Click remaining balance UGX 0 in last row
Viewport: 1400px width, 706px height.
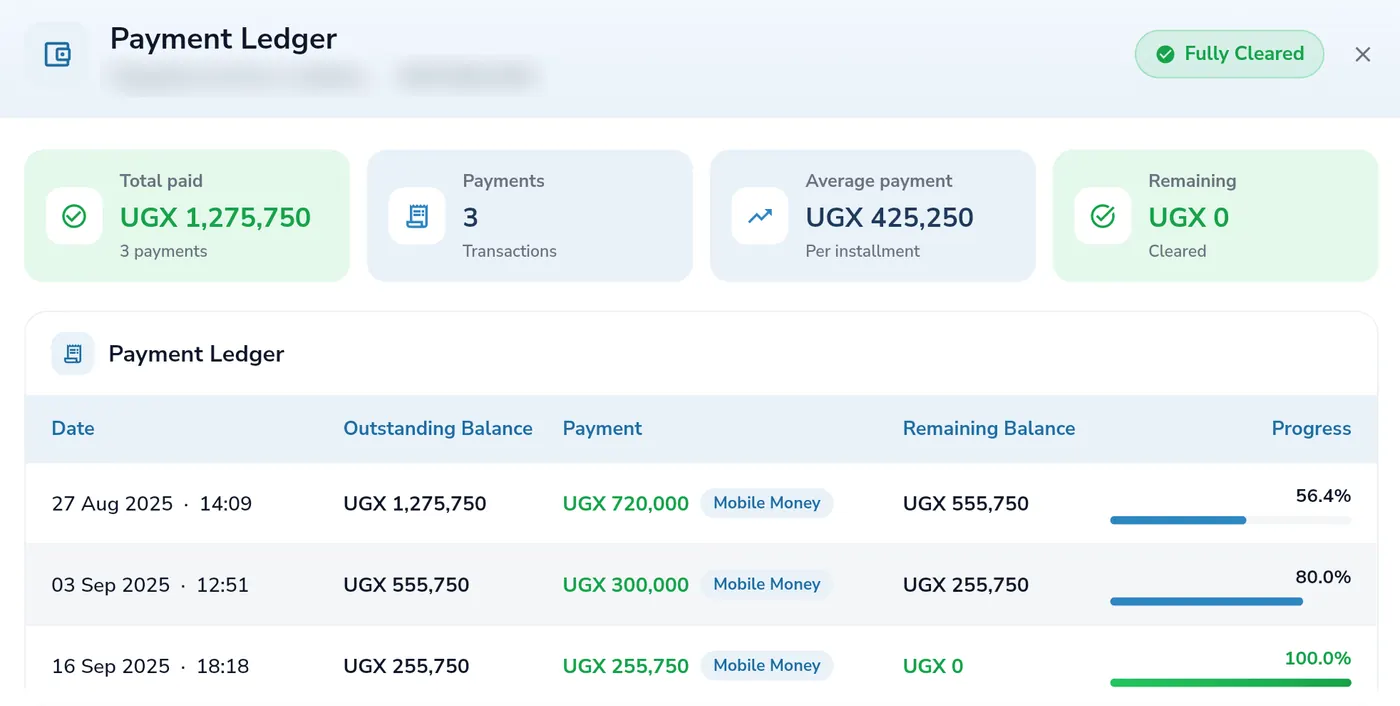pos(933,666)
